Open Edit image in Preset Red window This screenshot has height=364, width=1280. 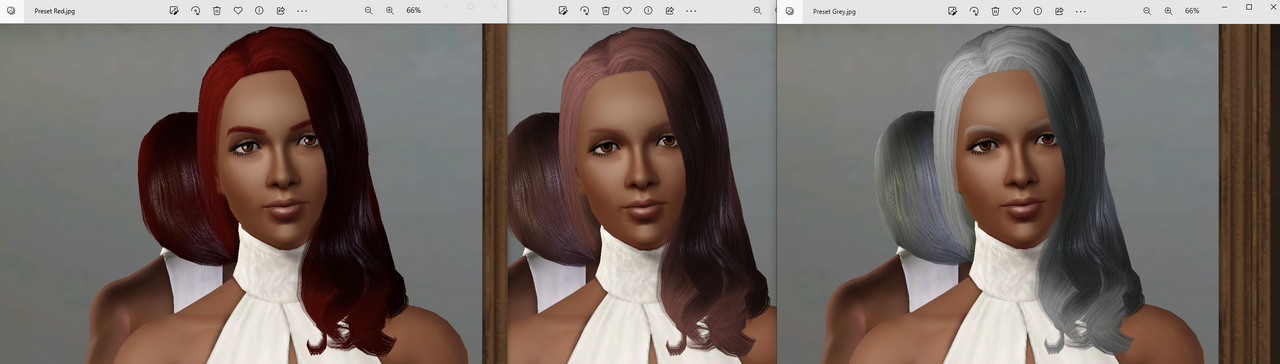(x=174, y=10)
